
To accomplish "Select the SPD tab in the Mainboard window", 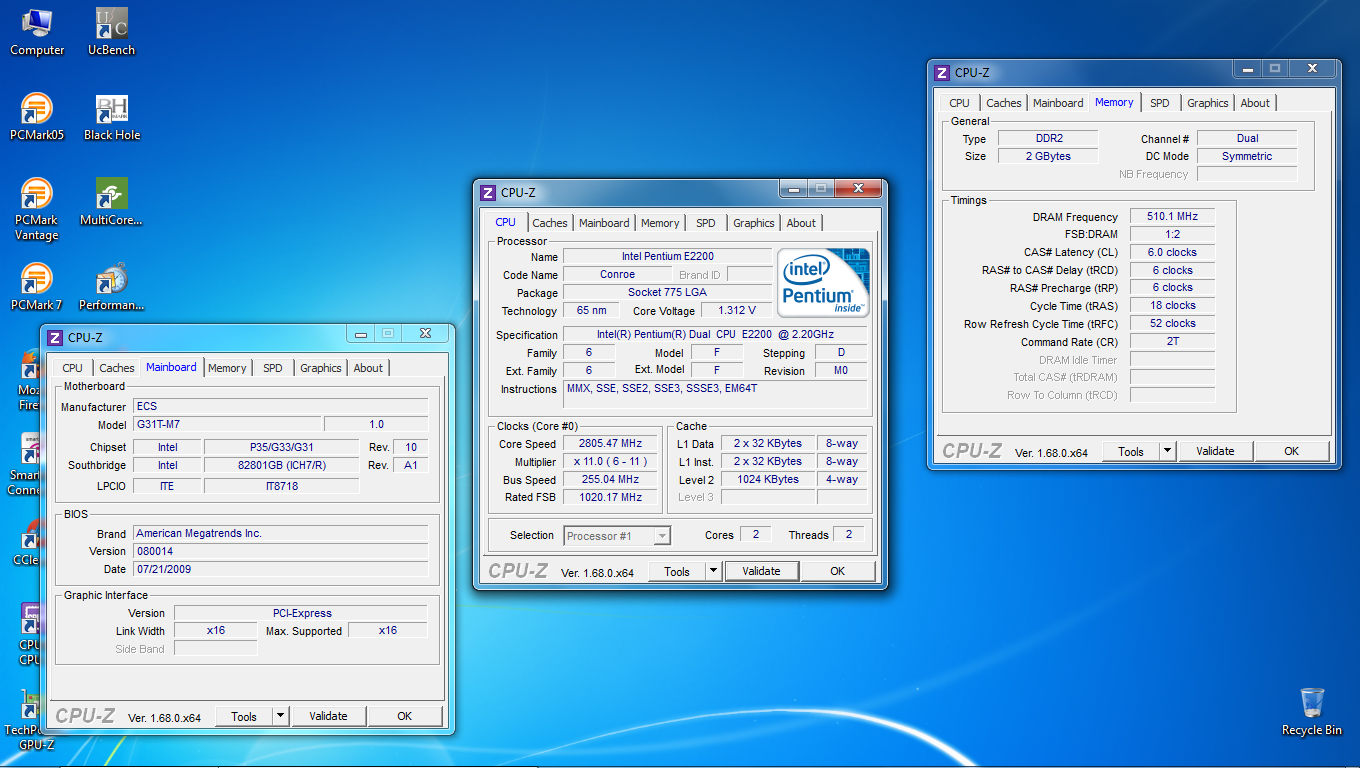I will 273,368.
